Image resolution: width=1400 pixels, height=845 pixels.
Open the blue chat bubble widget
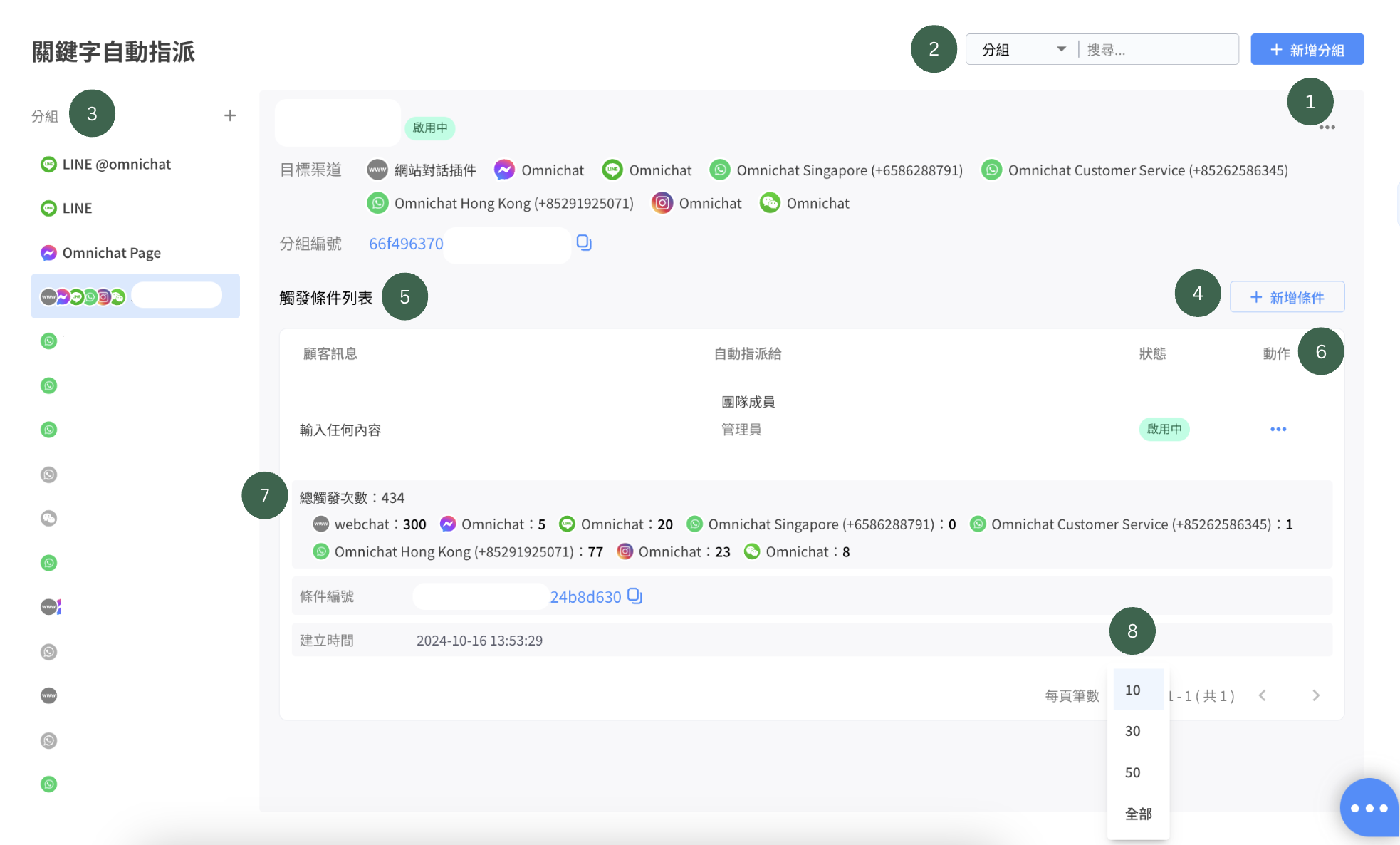click(x=1369, y=808)
